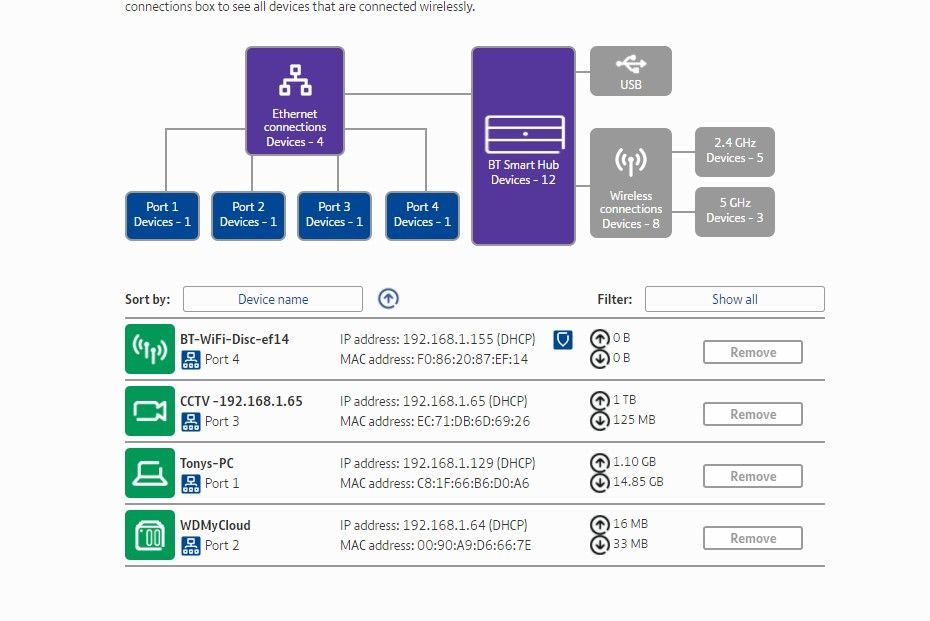
Task: Click the Ethernet connections network icon
Action: tap(295, 79)
